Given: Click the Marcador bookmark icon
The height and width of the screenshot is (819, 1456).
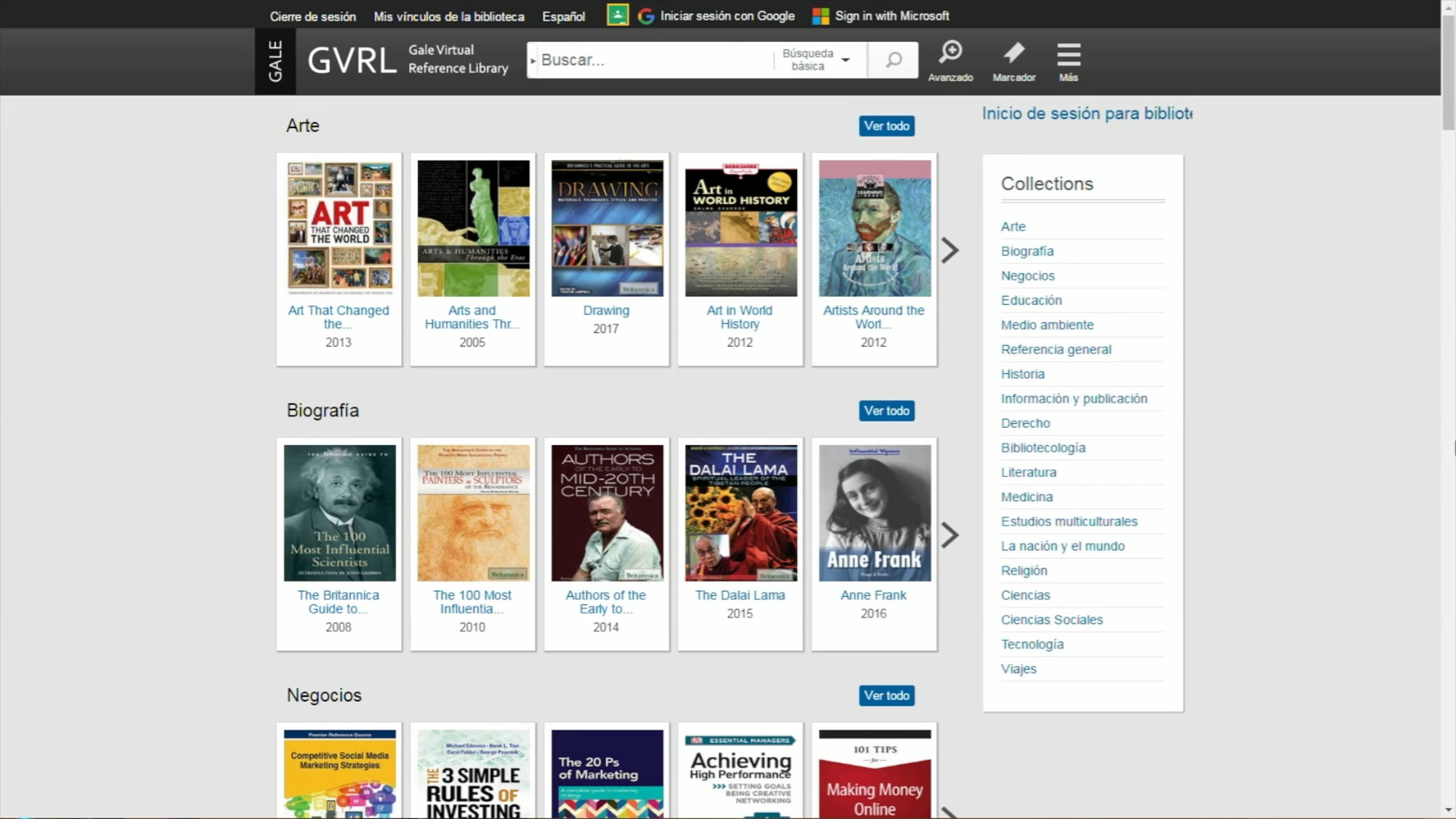Looking at the screenshot, I should [1014, 61].
